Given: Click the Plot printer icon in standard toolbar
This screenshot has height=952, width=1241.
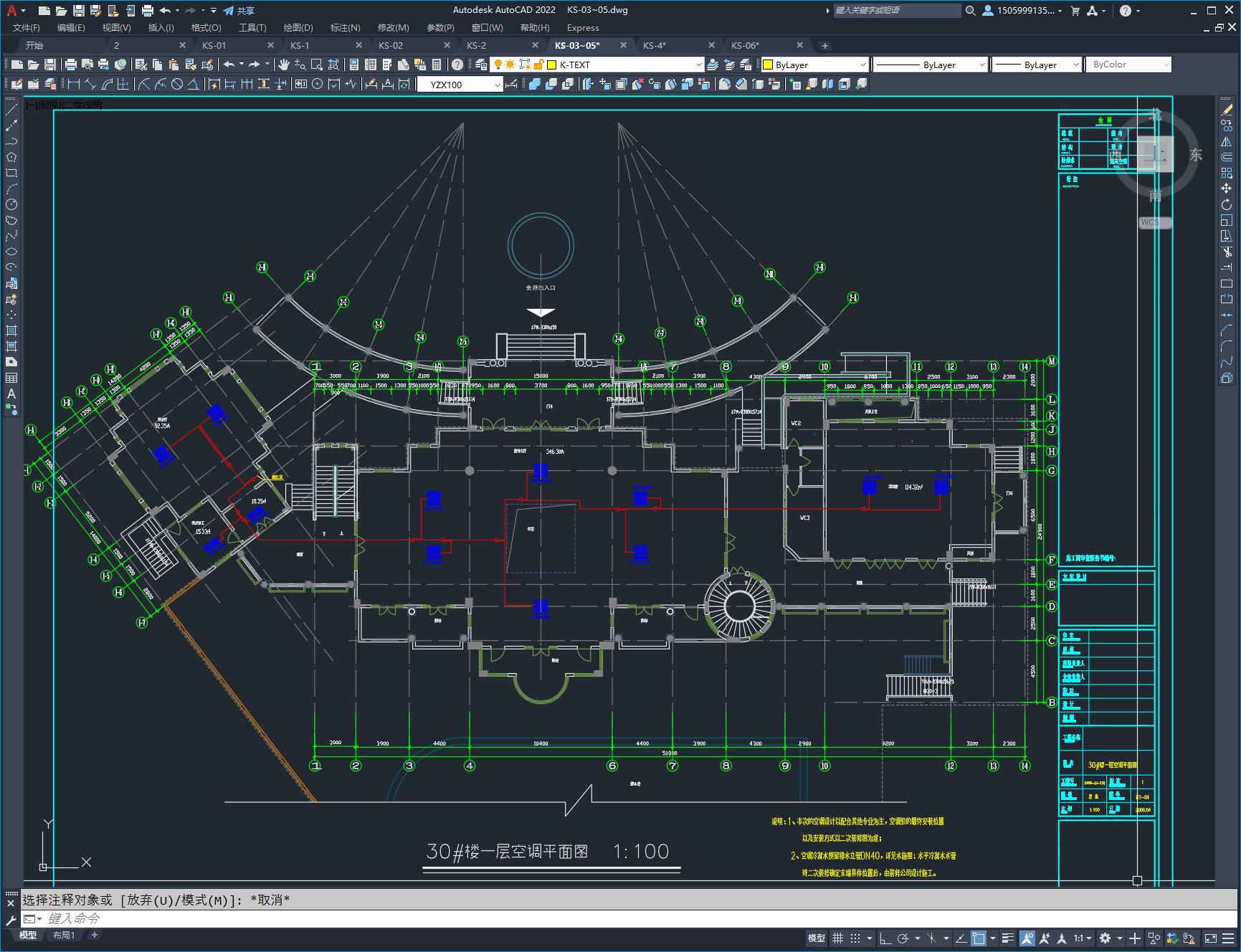Looking at the screenshot, I should click(71, 65).
